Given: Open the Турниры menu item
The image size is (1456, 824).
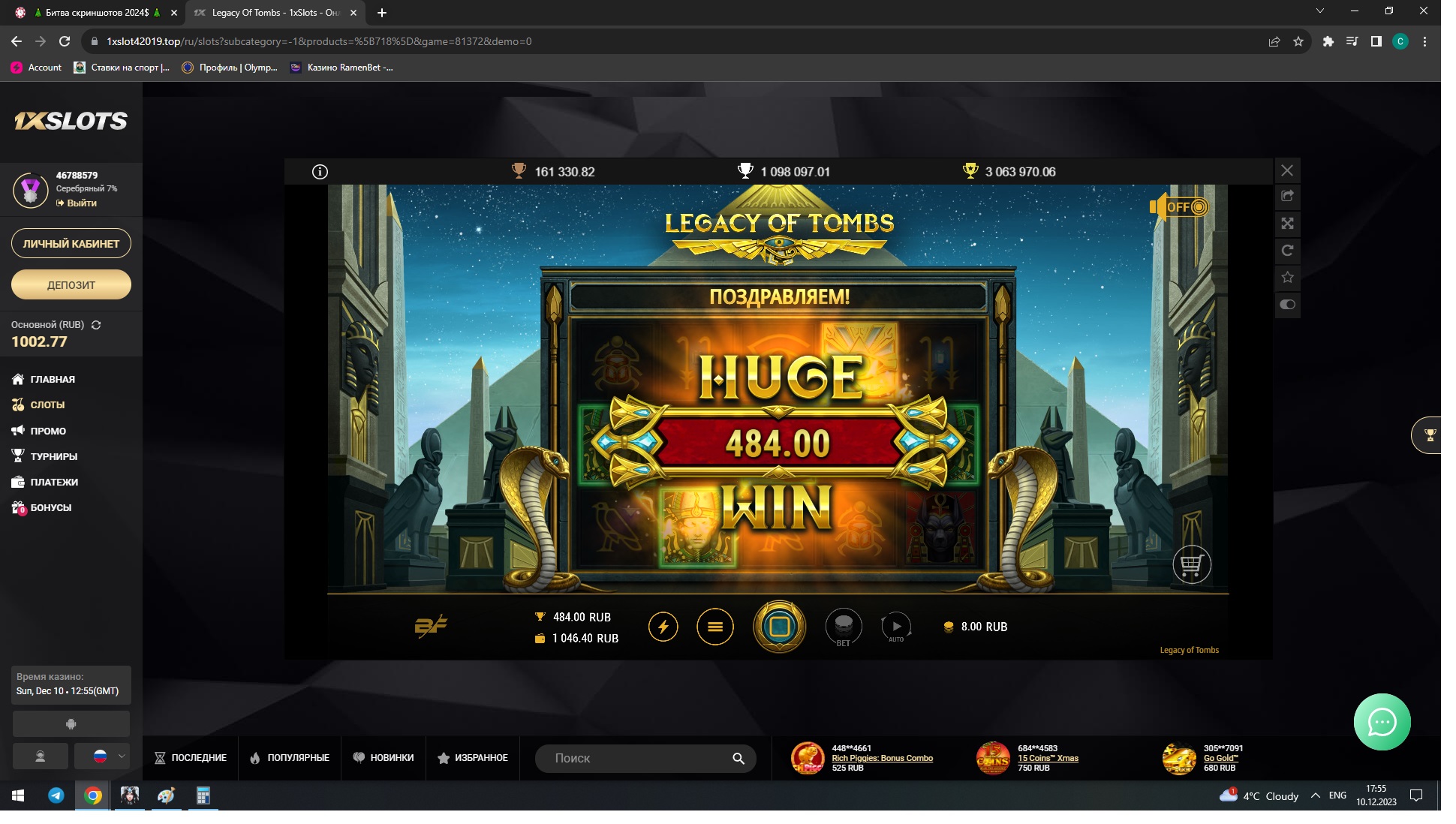Looking at the screenshot, I should click(53, 456).
